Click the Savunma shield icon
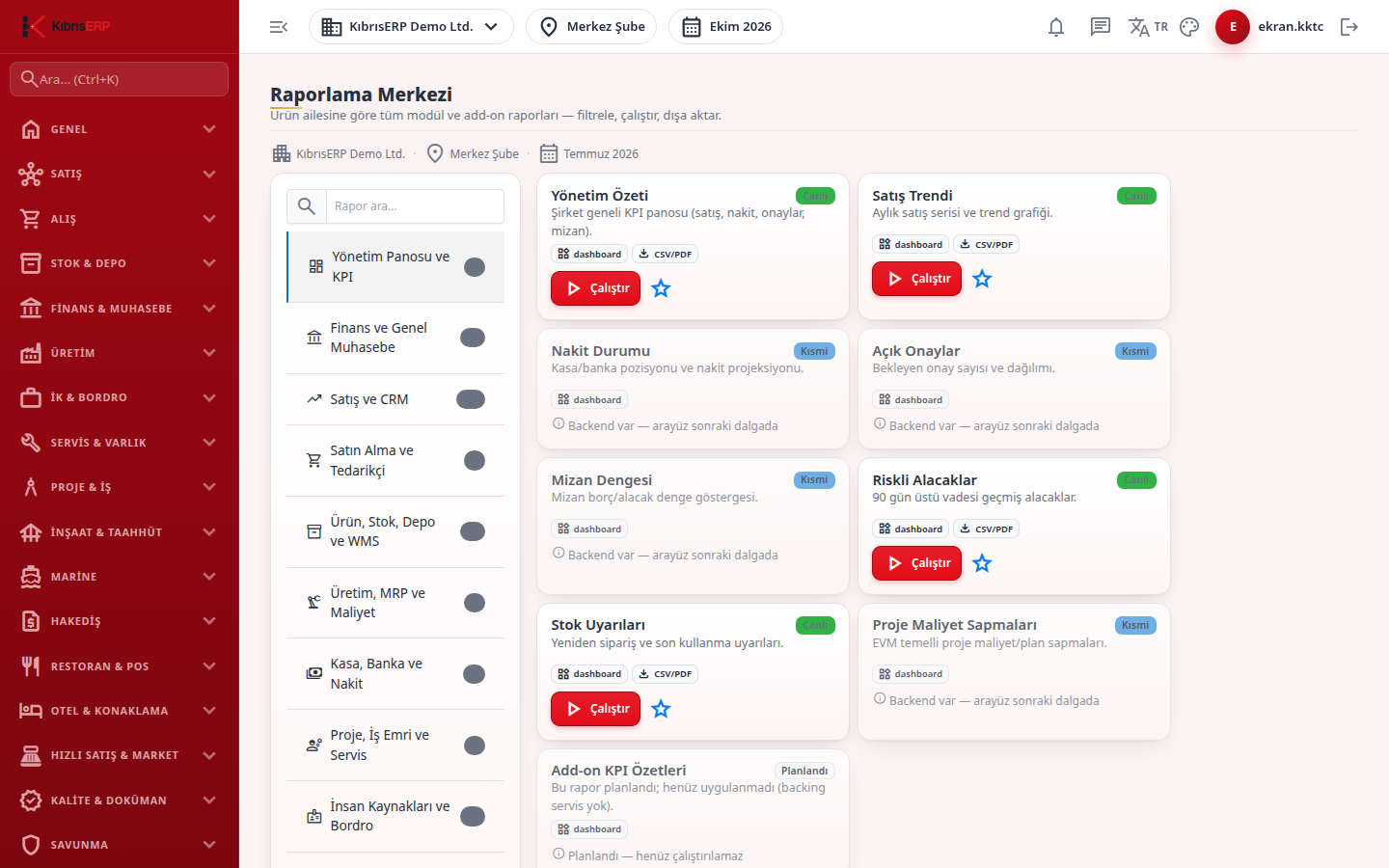The width and height of the screenshot is (1389, 868). tap(31, 845)
